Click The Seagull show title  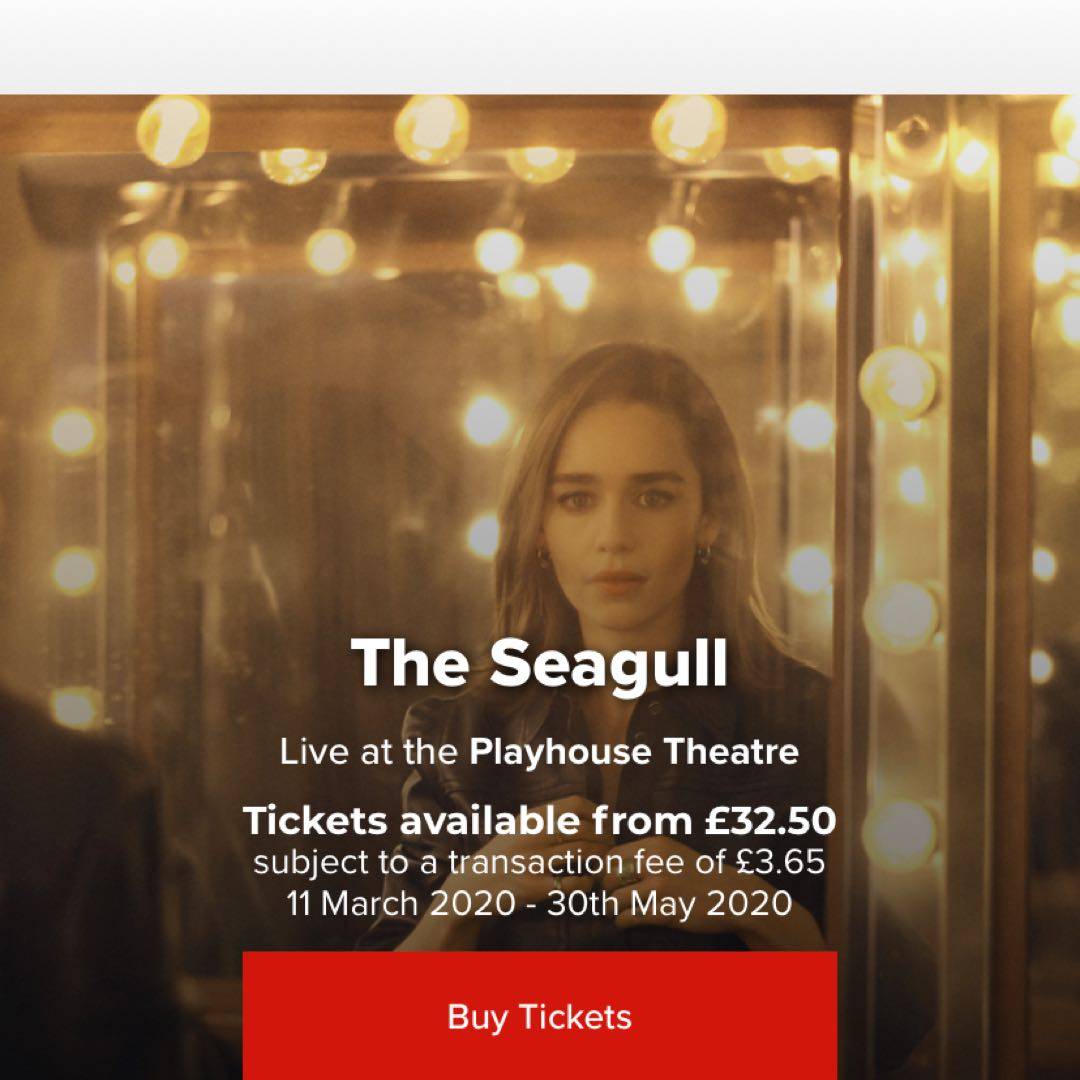click(x=539, y=662)
